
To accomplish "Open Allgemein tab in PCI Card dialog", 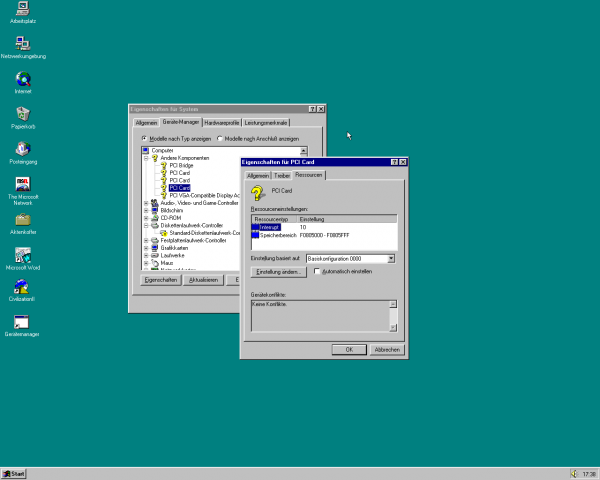I will (258, 176).
